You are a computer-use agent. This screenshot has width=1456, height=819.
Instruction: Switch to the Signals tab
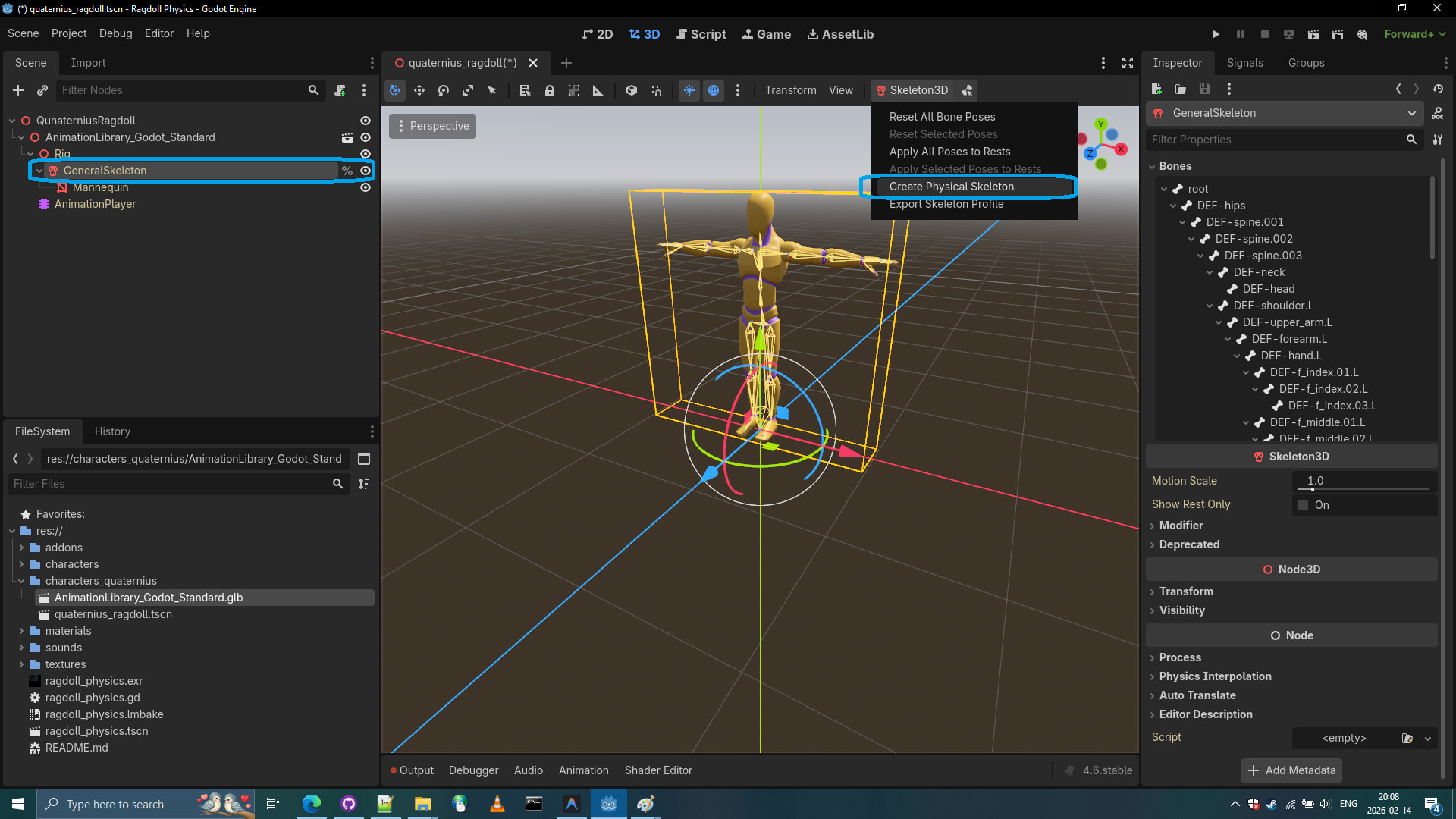[1244, 63]
